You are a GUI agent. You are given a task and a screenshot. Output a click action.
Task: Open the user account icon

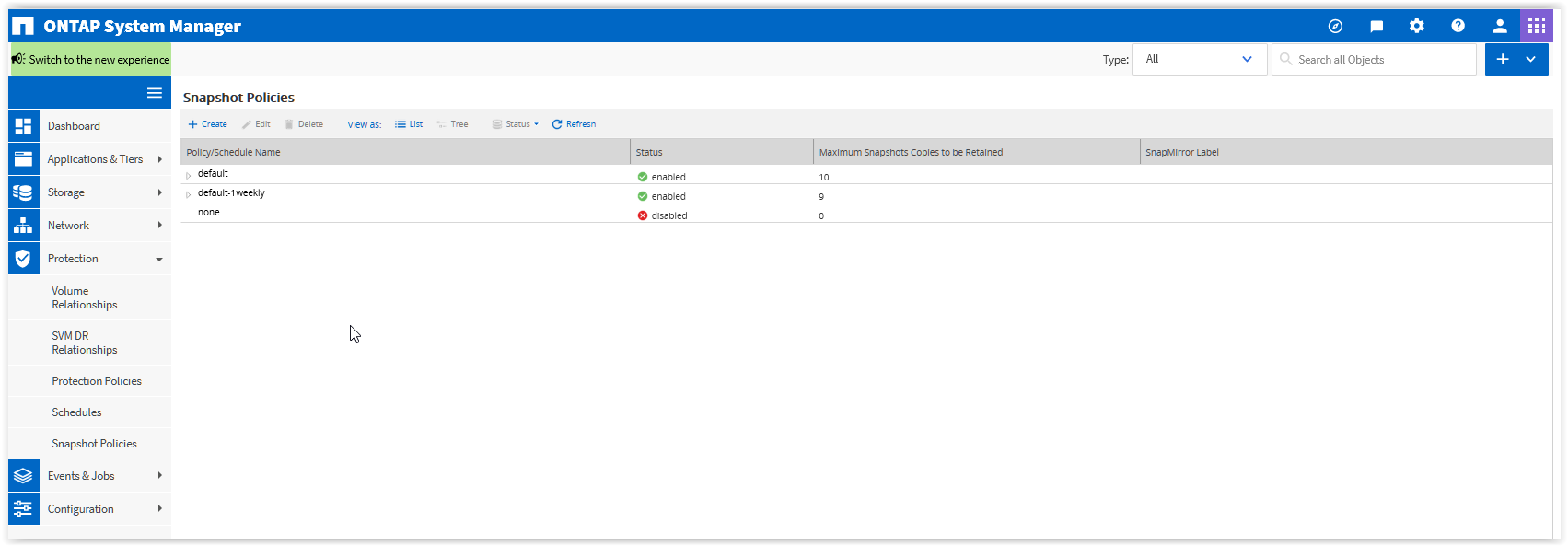tap(1499, 26)
